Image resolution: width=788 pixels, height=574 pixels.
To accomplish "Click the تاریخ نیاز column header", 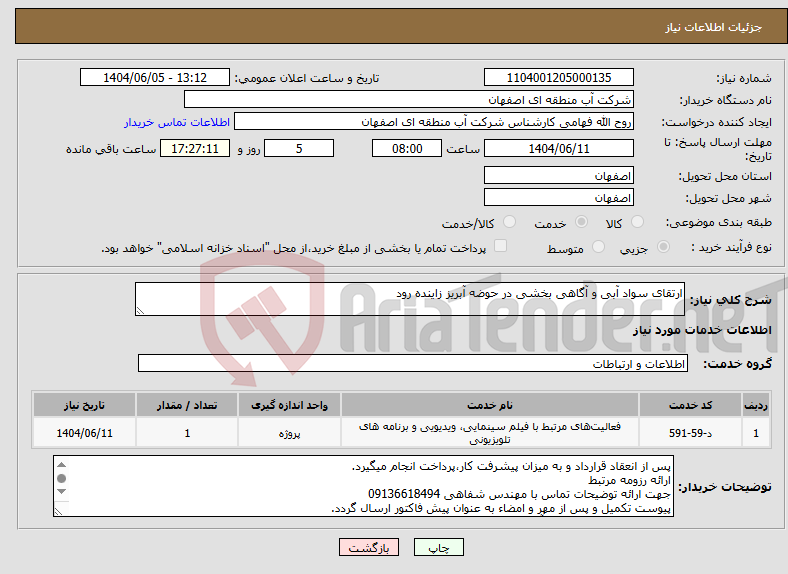I will point(84,405).
